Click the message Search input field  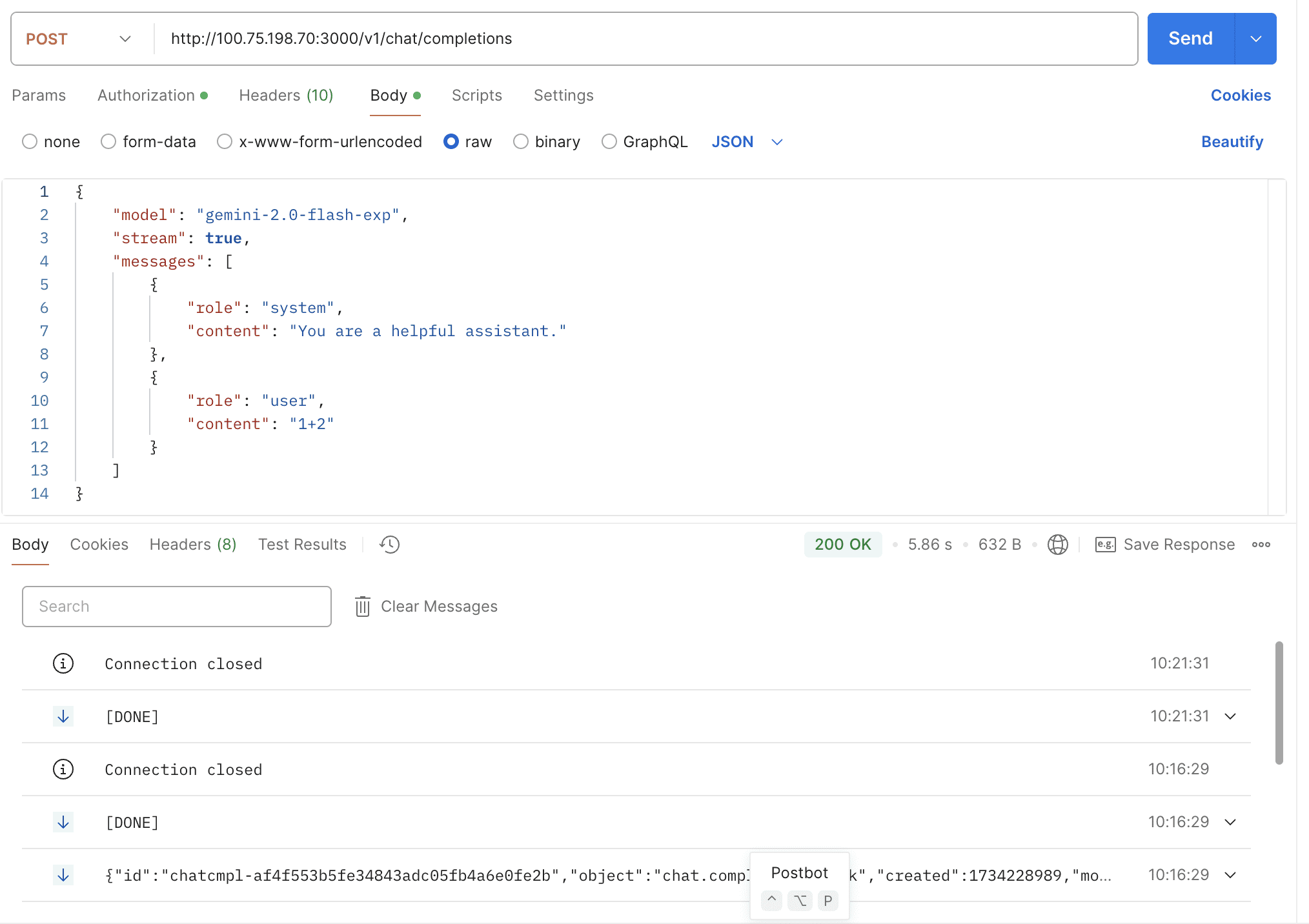(177, 607)
